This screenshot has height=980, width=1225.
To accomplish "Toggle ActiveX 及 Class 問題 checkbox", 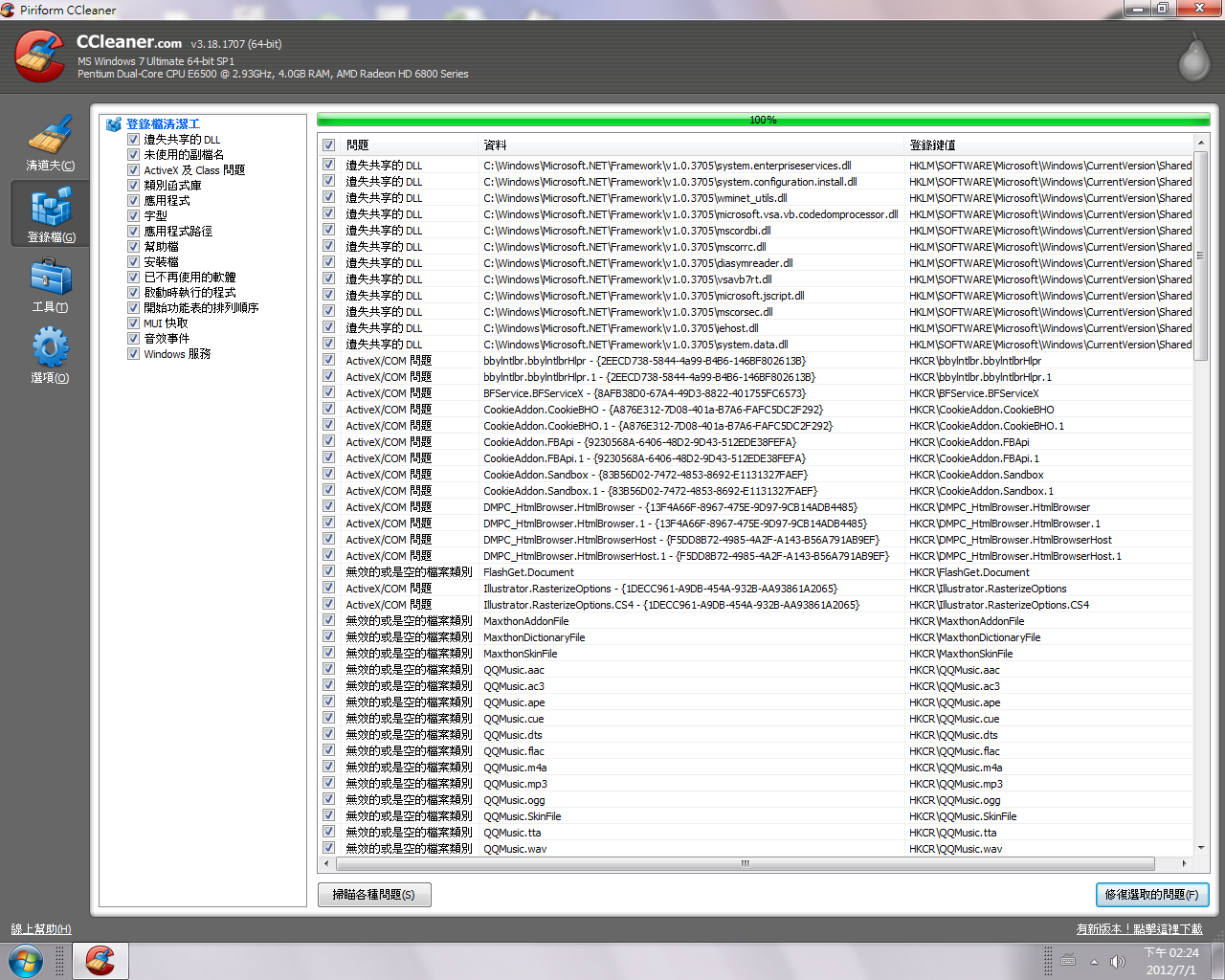I will 134,170.
